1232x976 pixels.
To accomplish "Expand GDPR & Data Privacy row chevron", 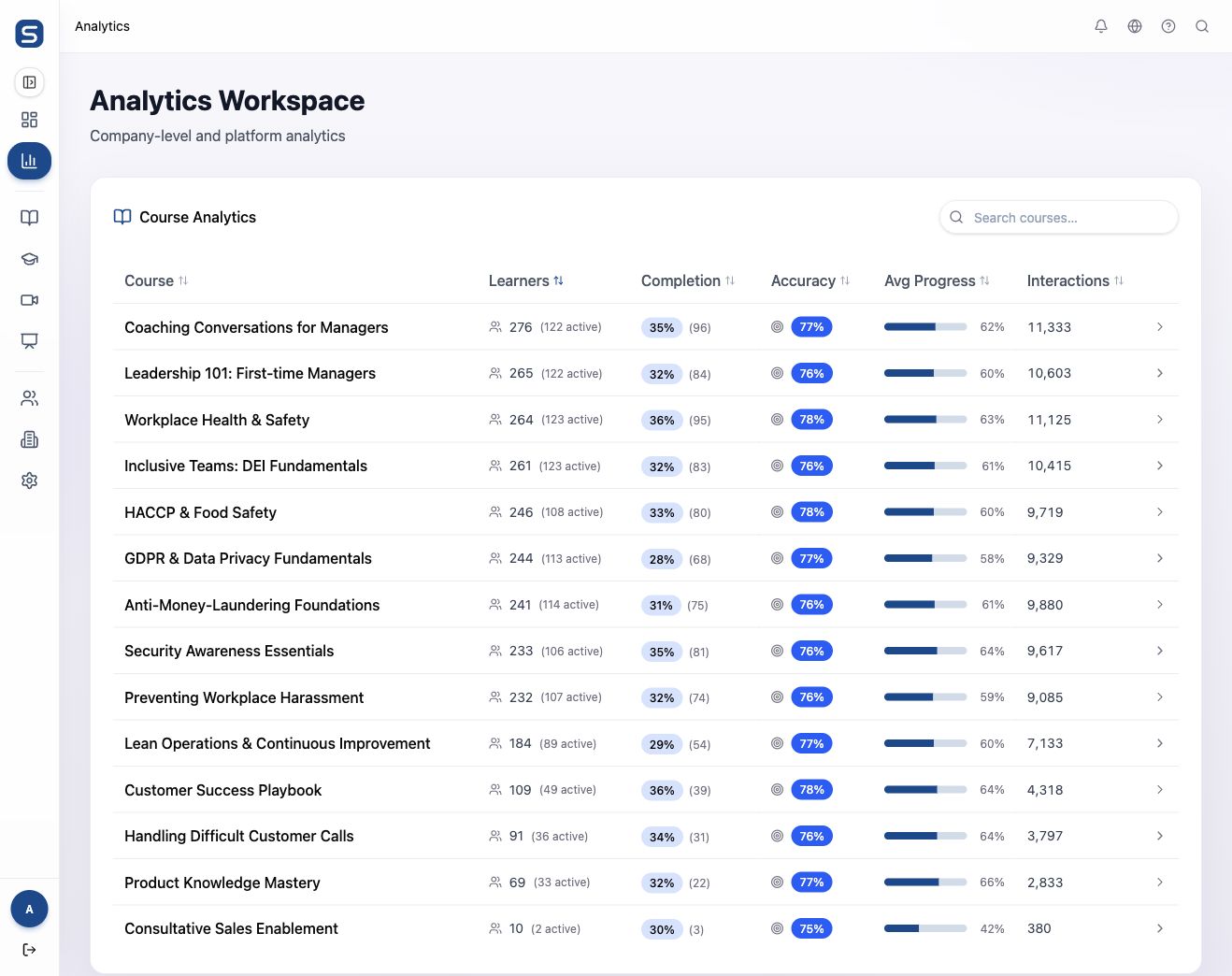I will tap(1160, 558).
